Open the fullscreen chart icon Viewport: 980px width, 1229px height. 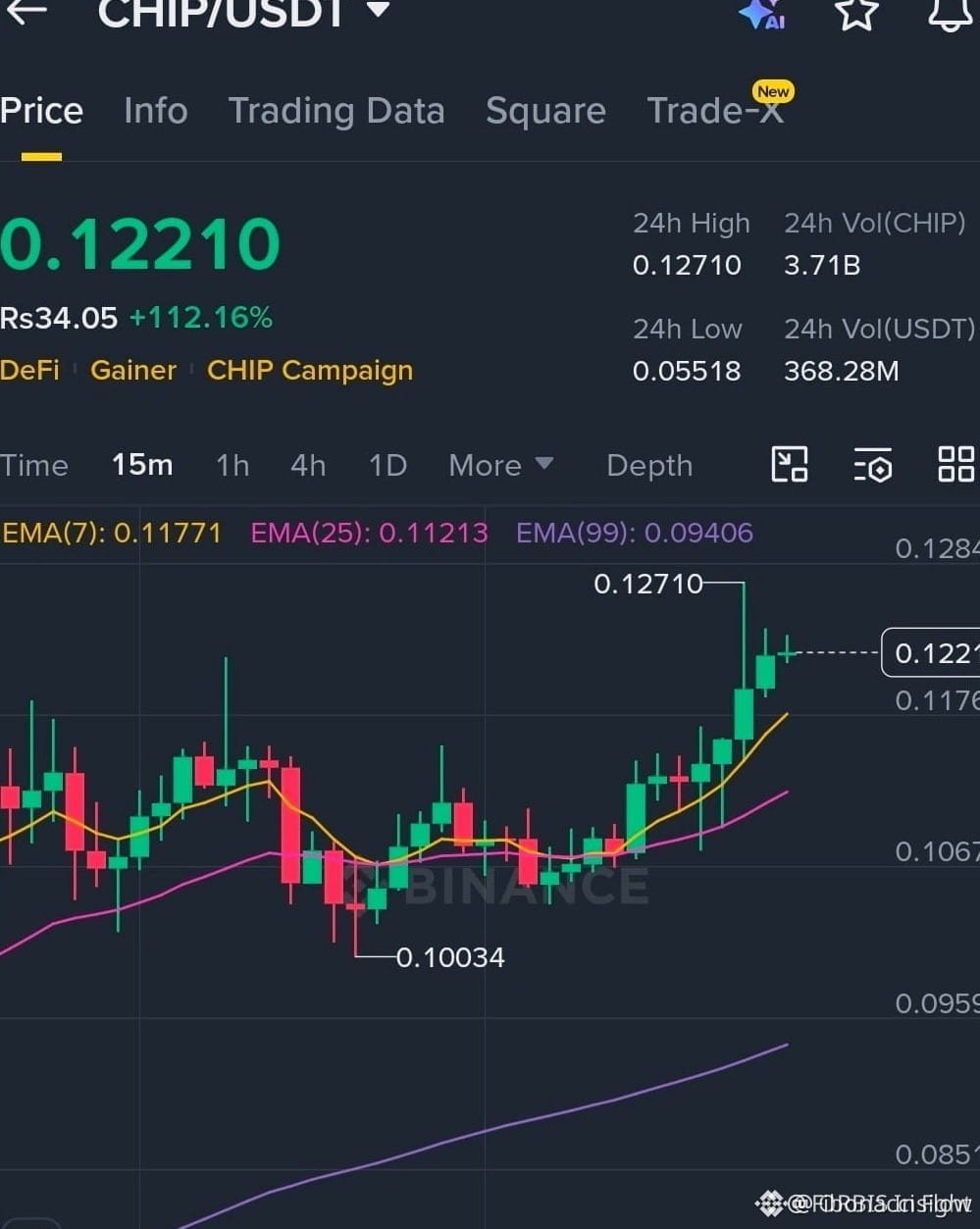click(790, 464)
